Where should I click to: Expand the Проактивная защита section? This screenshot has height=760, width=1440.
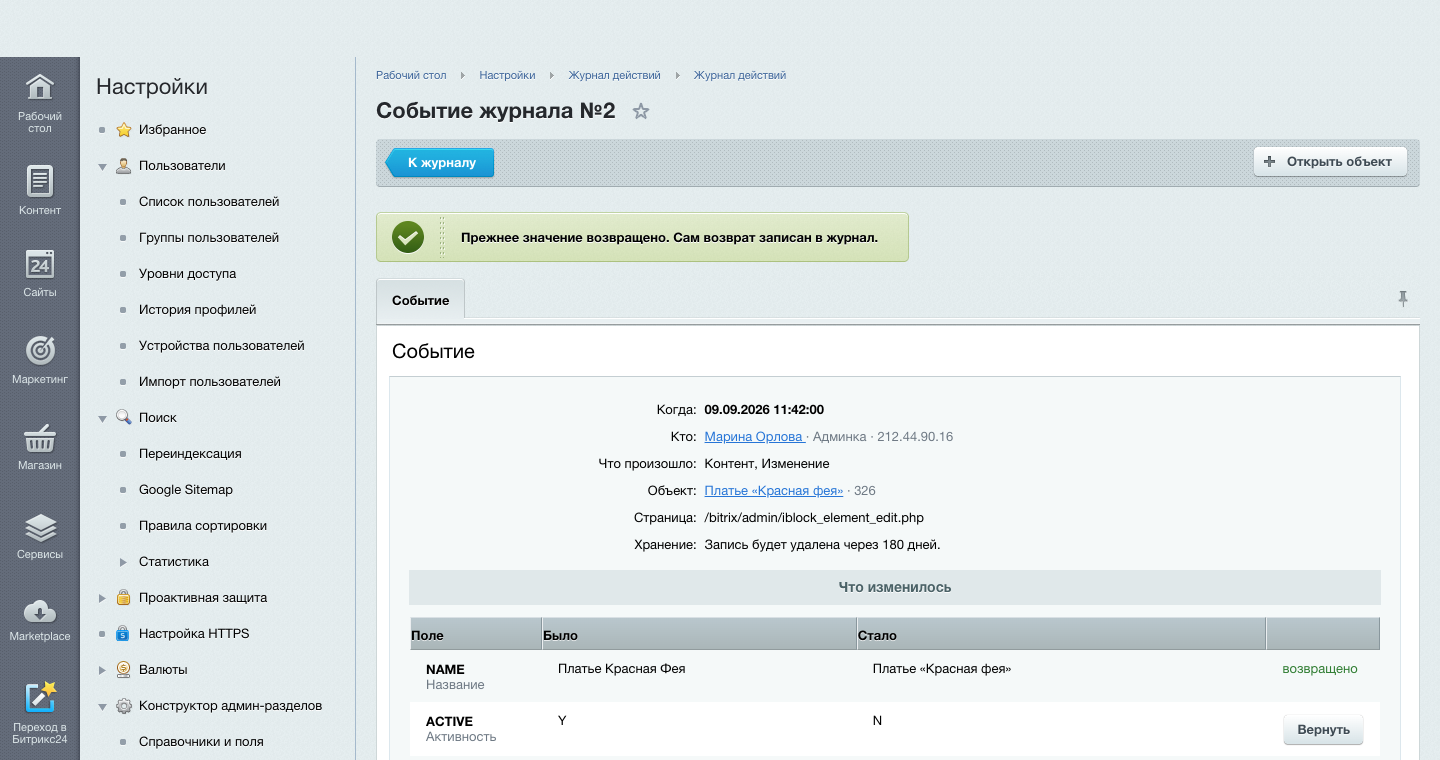102,598
